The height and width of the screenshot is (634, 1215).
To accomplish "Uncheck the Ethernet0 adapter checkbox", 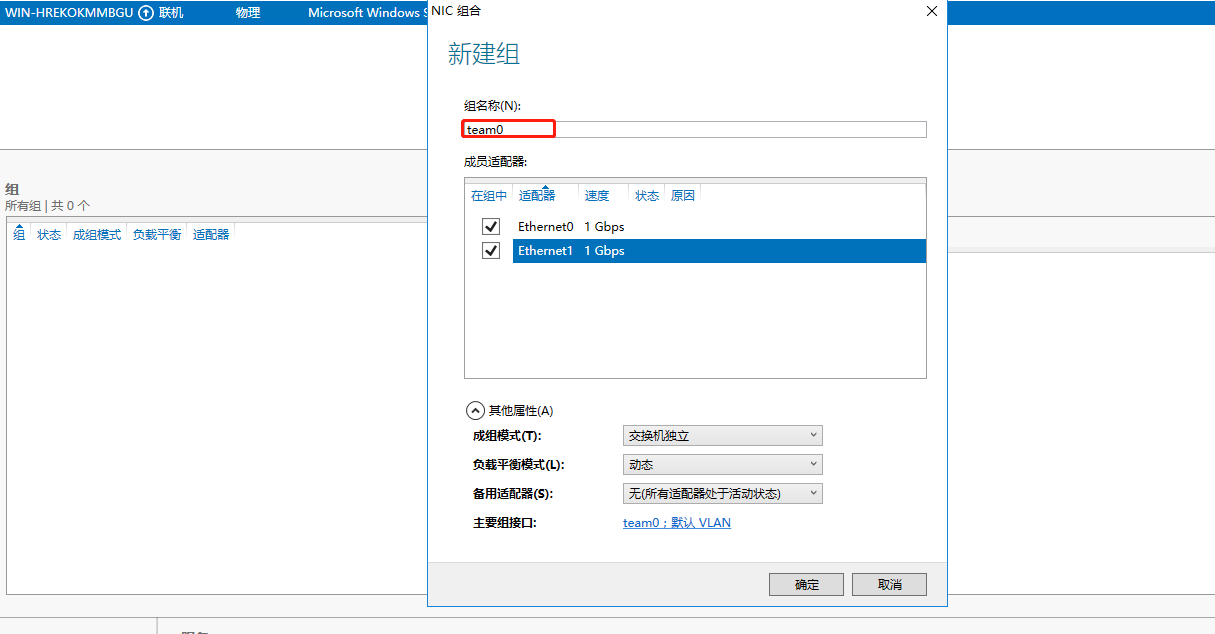I will 491,227.
